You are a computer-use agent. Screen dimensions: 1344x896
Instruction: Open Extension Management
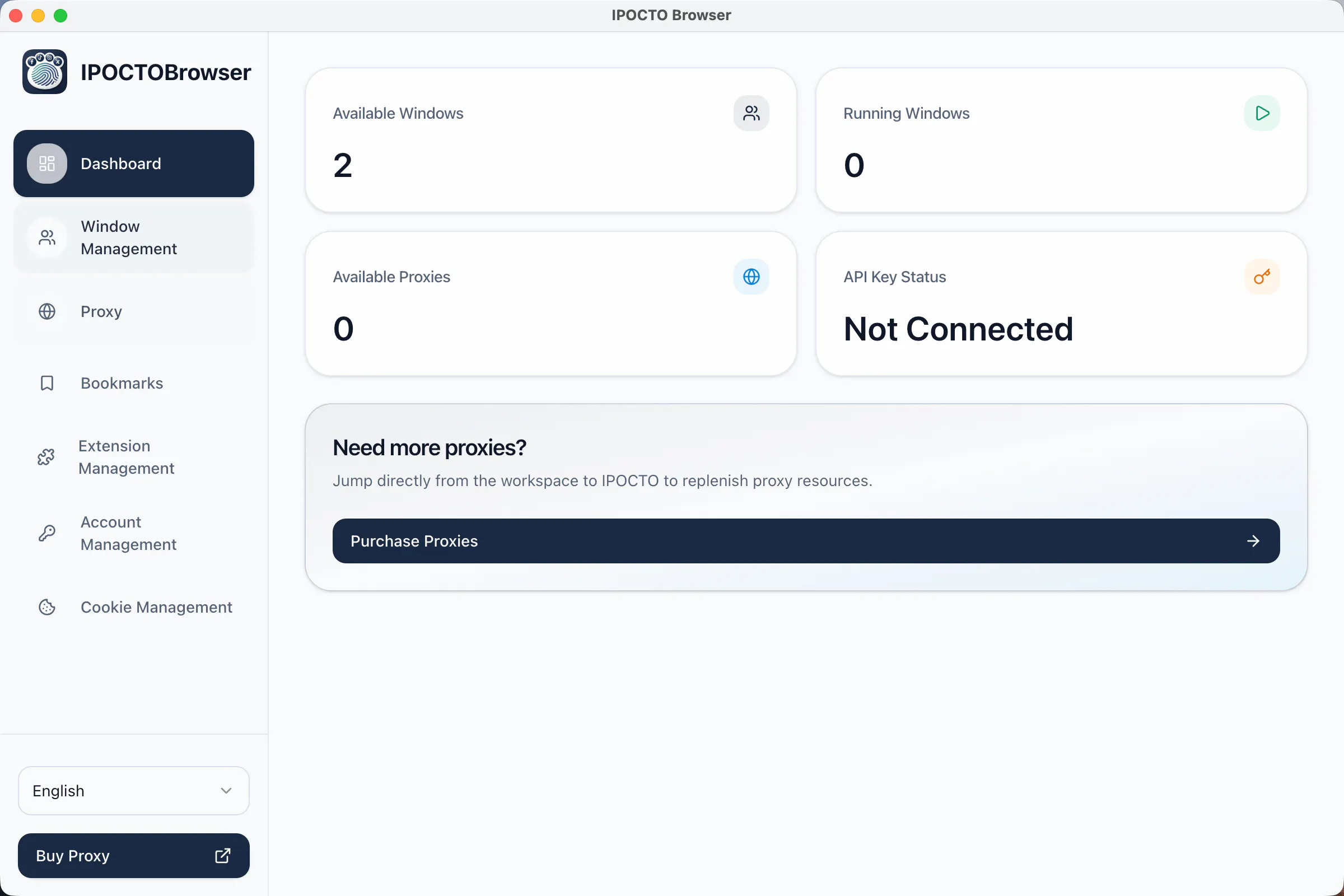coord(134,456)
